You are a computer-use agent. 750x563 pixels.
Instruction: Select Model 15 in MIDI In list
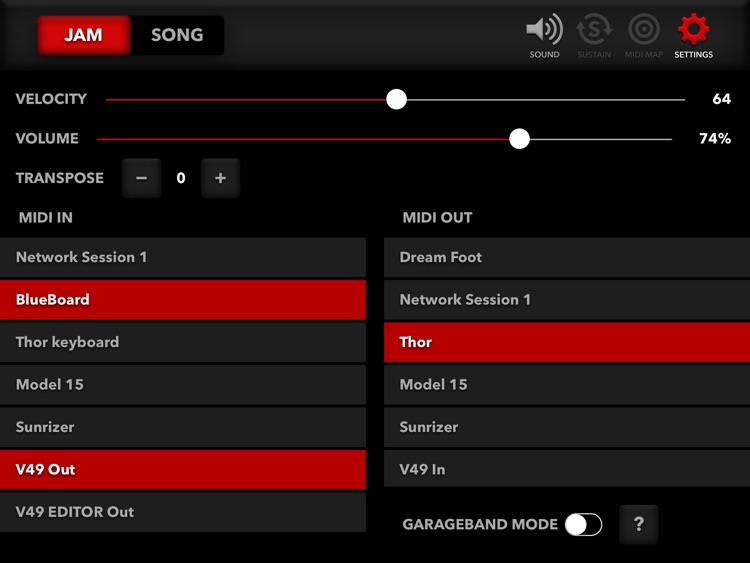tap(183, 385)
